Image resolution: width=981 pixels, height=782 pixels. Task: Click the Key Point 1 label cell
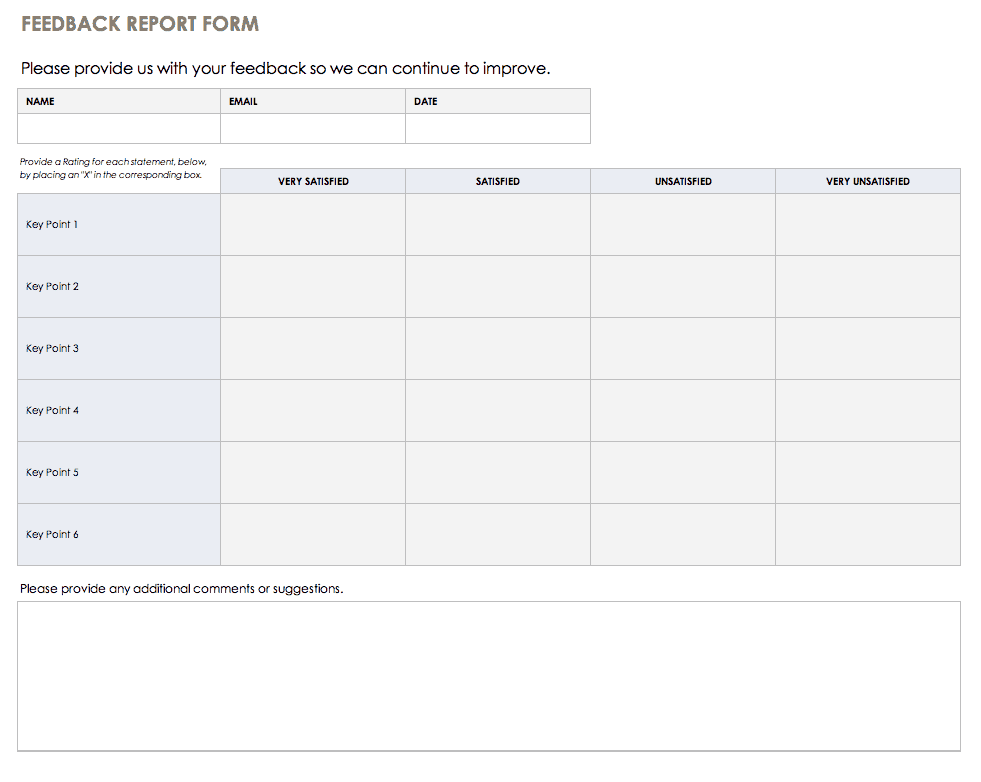(x=119, y=225)
